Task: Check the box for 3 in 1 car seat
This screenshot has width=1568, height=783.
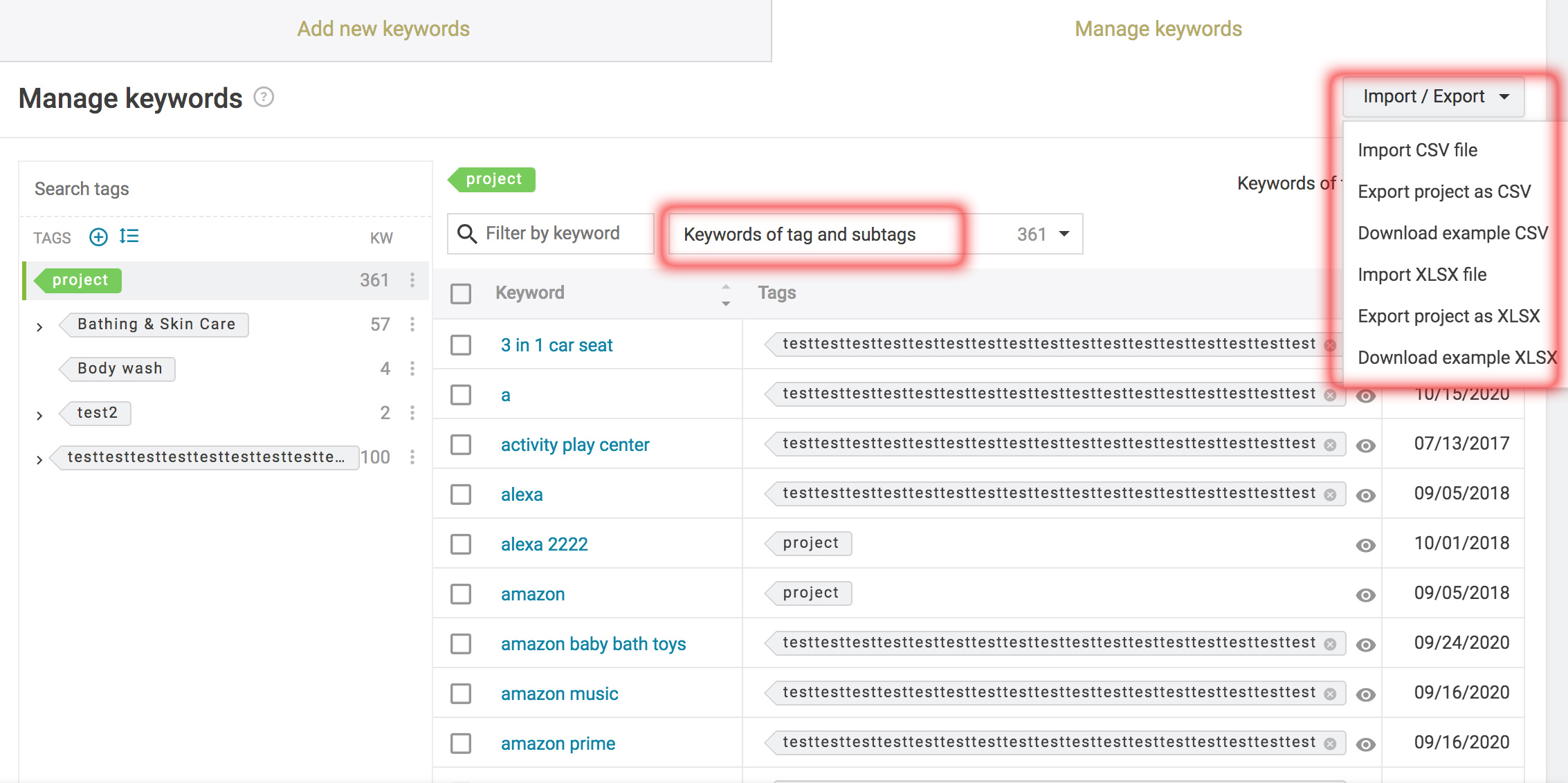Action: pos(461,345)
